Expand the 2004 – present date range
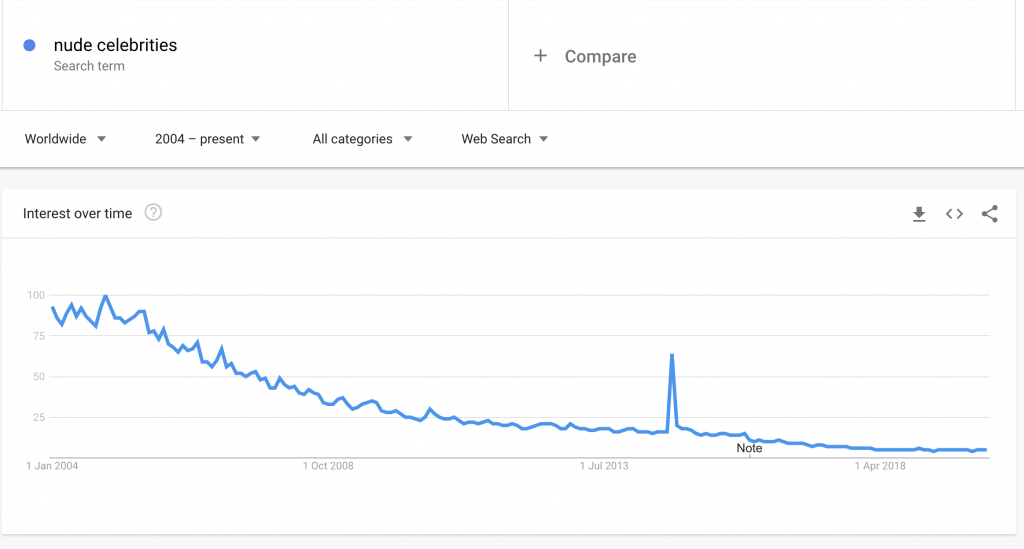Viewport: 1024px width, 549px height. point(208,139)
